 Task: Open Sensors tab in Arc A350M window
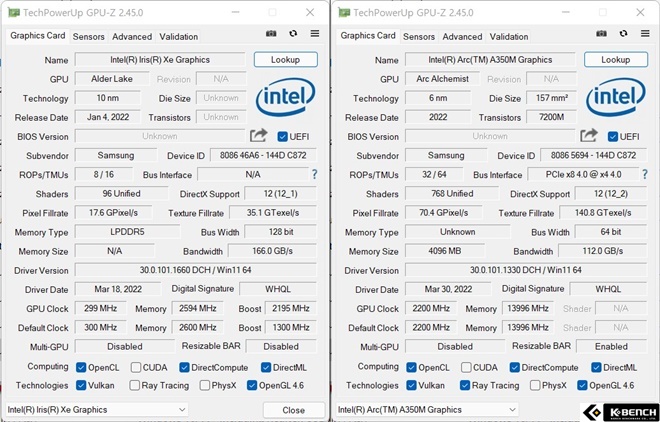tap(419, 37)
